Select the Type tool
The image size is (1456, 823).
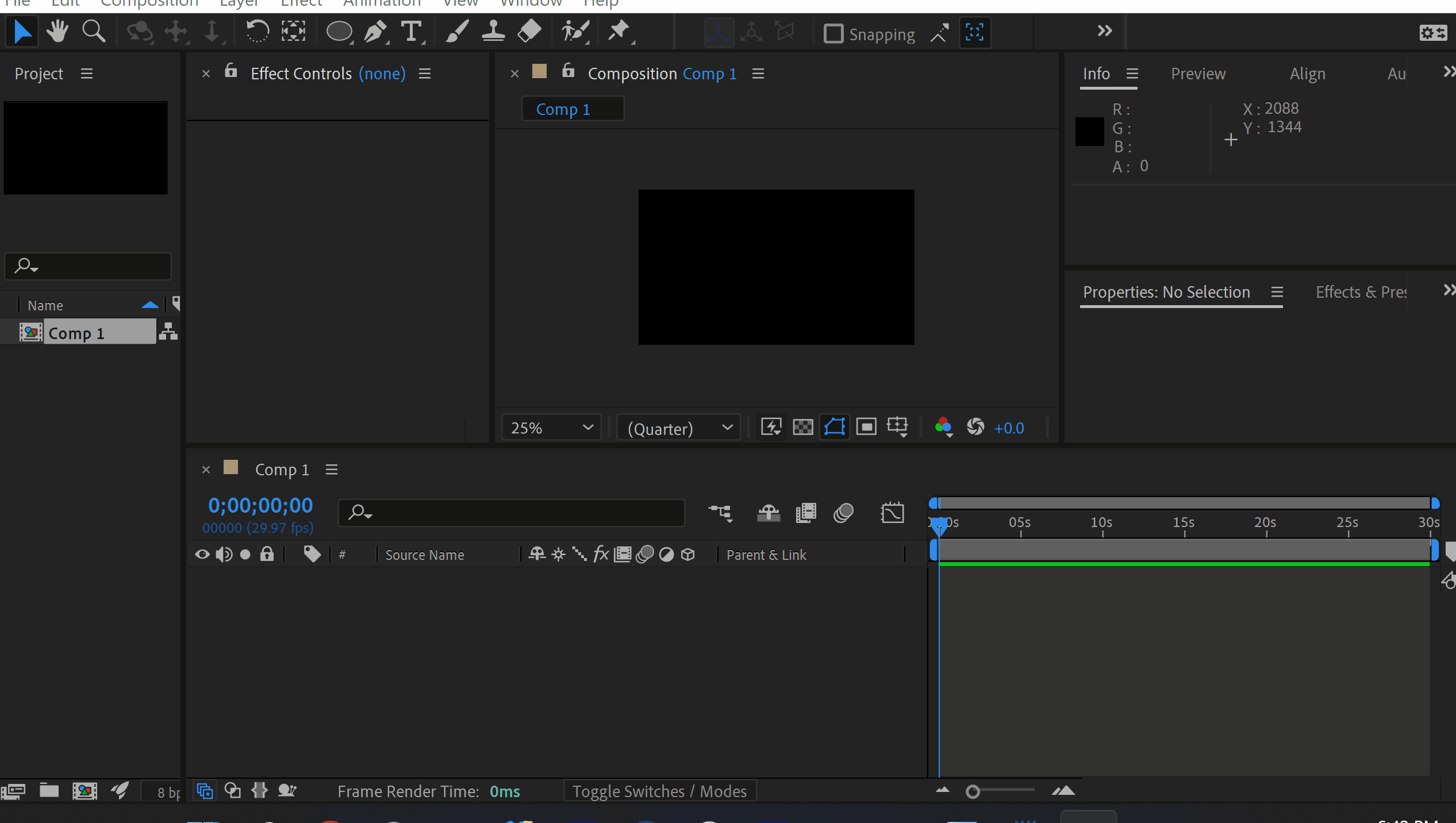(412, 32)
